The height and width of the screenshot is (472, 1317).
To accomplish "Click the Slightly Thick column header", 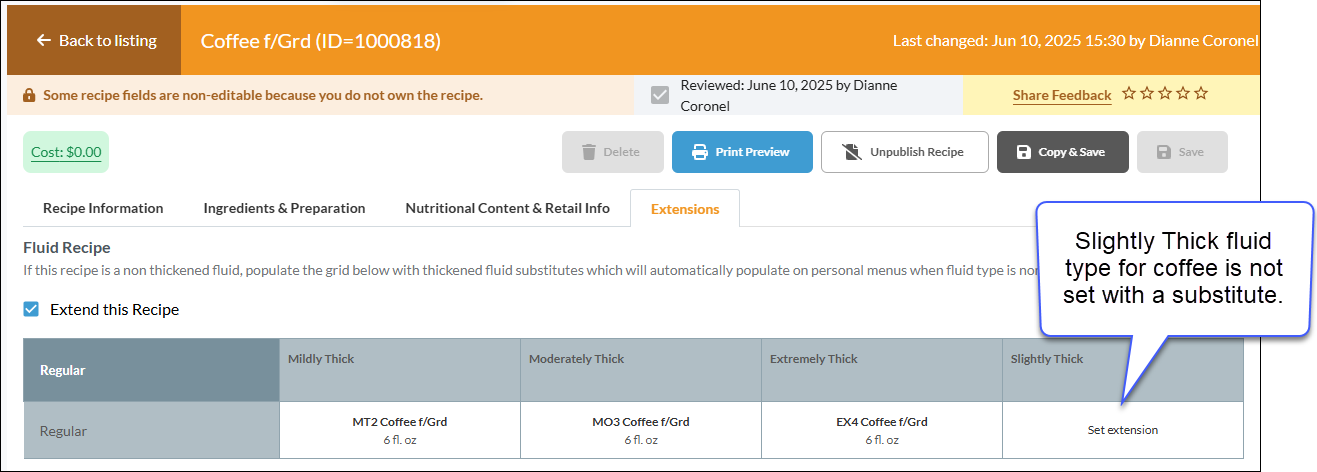I will [x=1123, y=370].
